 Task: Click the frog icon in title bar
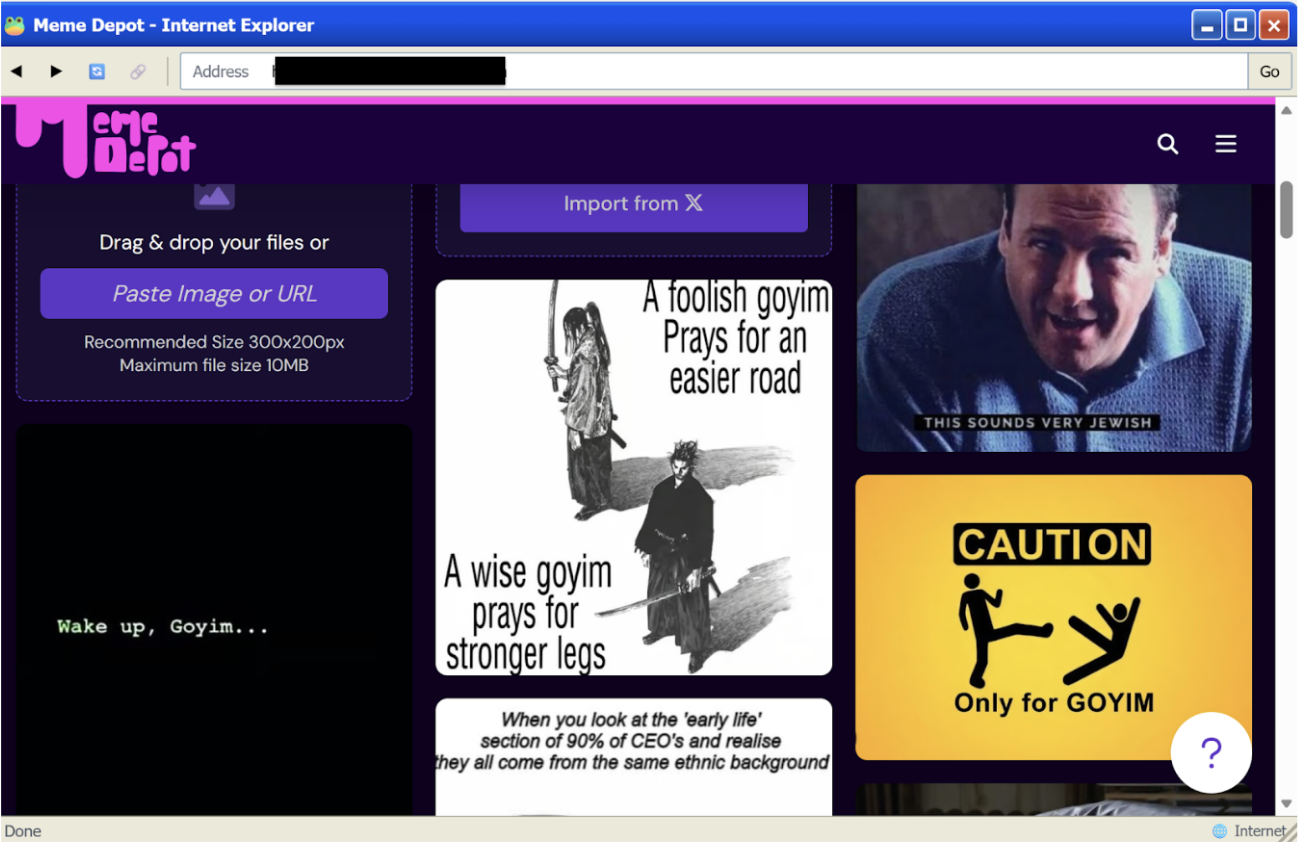point(15,25)
